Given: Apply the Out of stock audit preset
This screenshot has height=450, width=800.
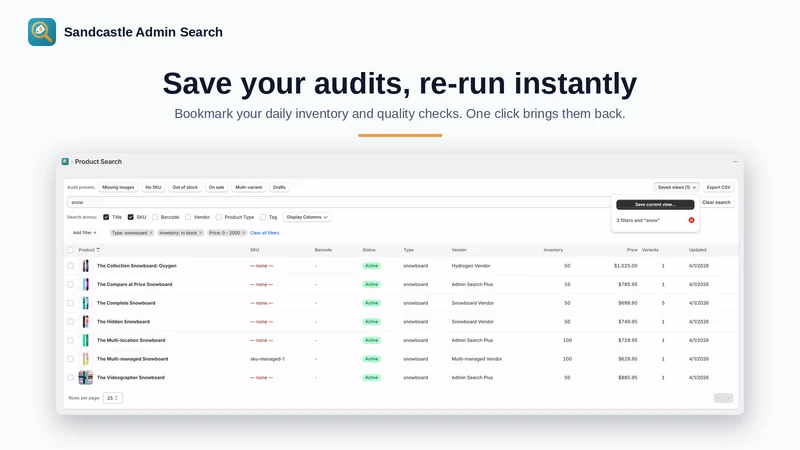Looking at the screenshot, I should click(185, 187).
